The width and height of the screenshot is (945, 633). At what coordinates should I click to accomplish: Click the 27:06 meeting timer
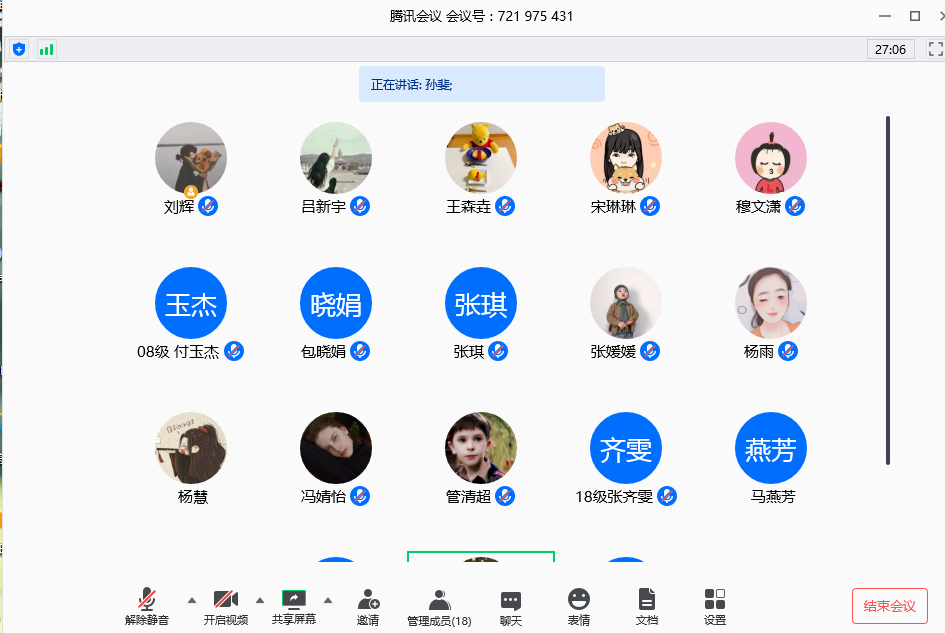coord(890,49)
